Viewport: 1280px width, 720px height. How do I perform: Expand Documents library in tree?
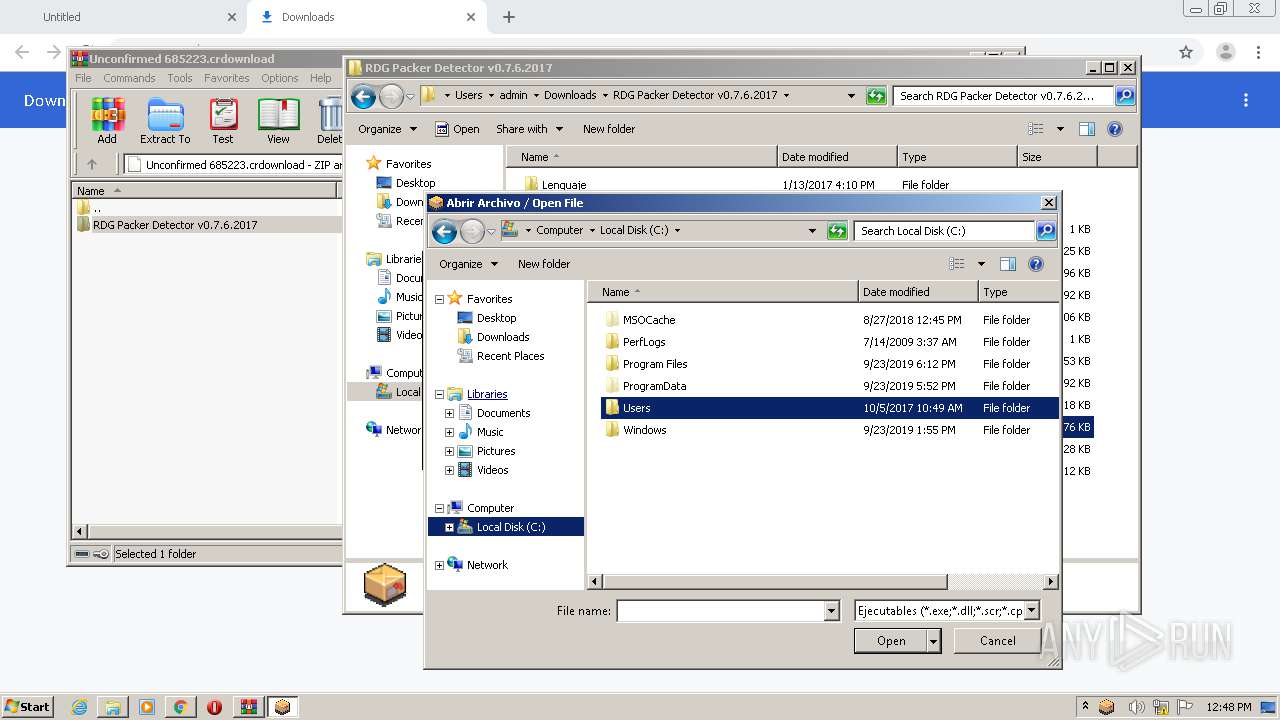449,413
